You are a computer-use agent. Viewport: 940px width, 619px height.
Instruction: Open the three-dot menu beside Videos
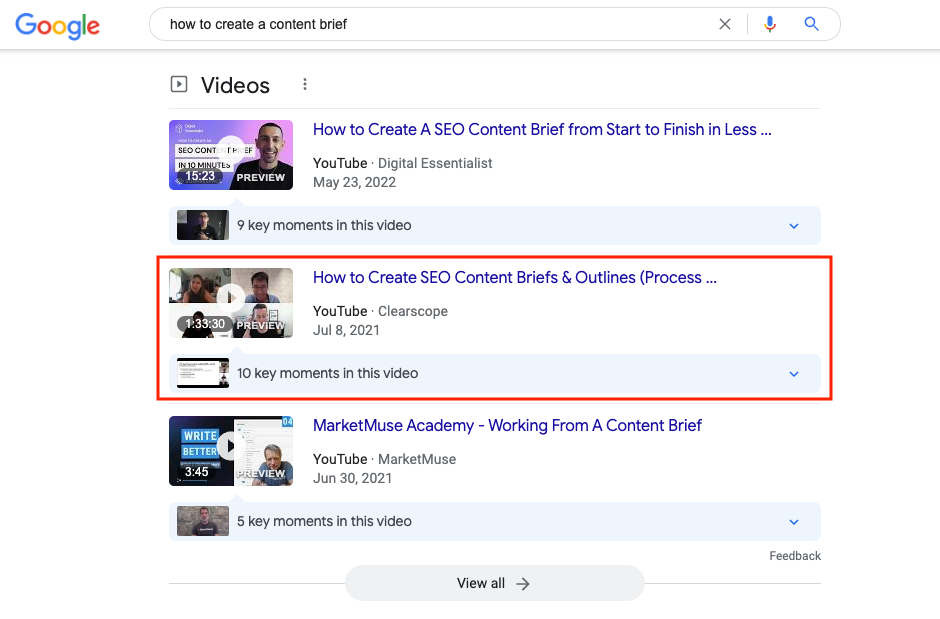tap(305, 84)
